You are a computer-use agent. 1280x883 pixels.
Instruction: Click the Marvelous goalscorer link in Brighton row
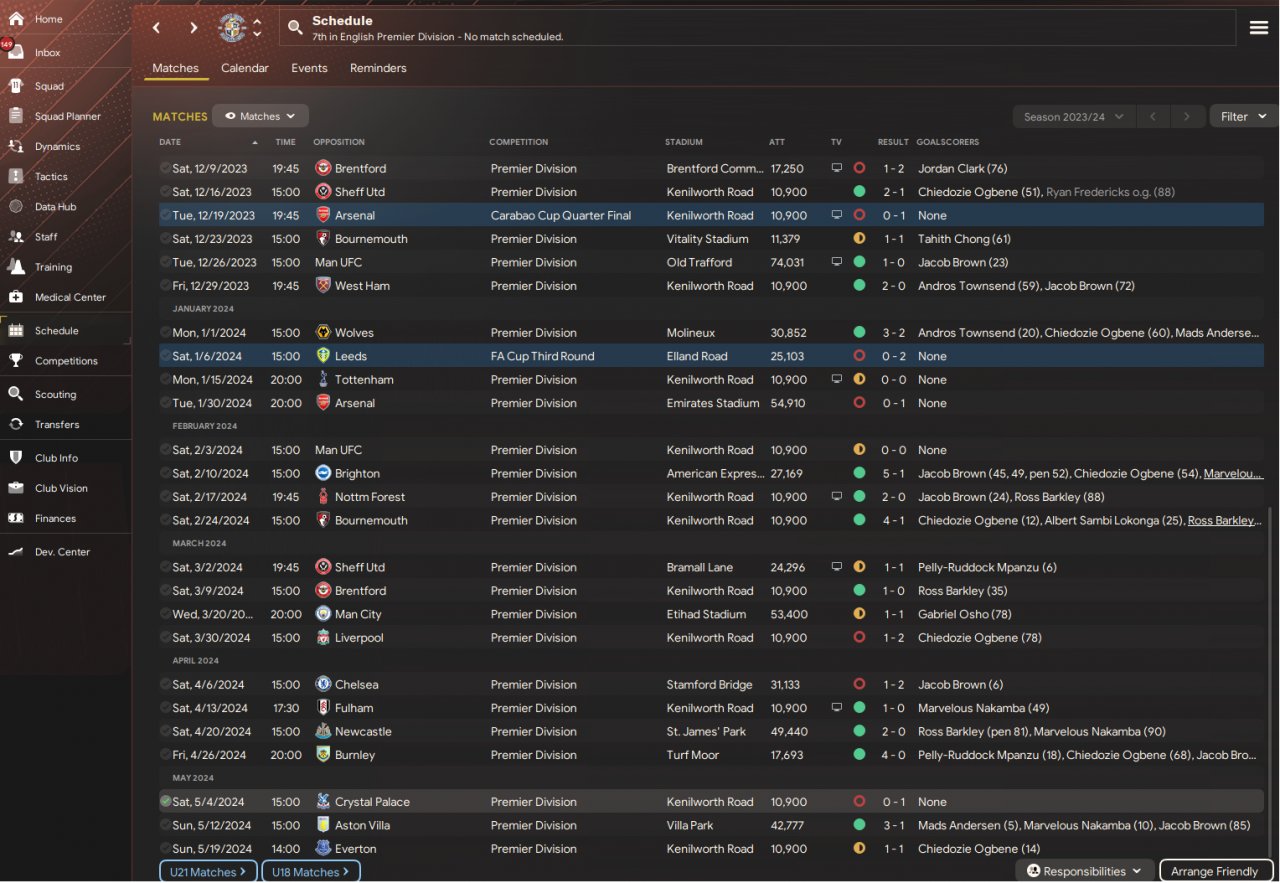pos(1233,473)
